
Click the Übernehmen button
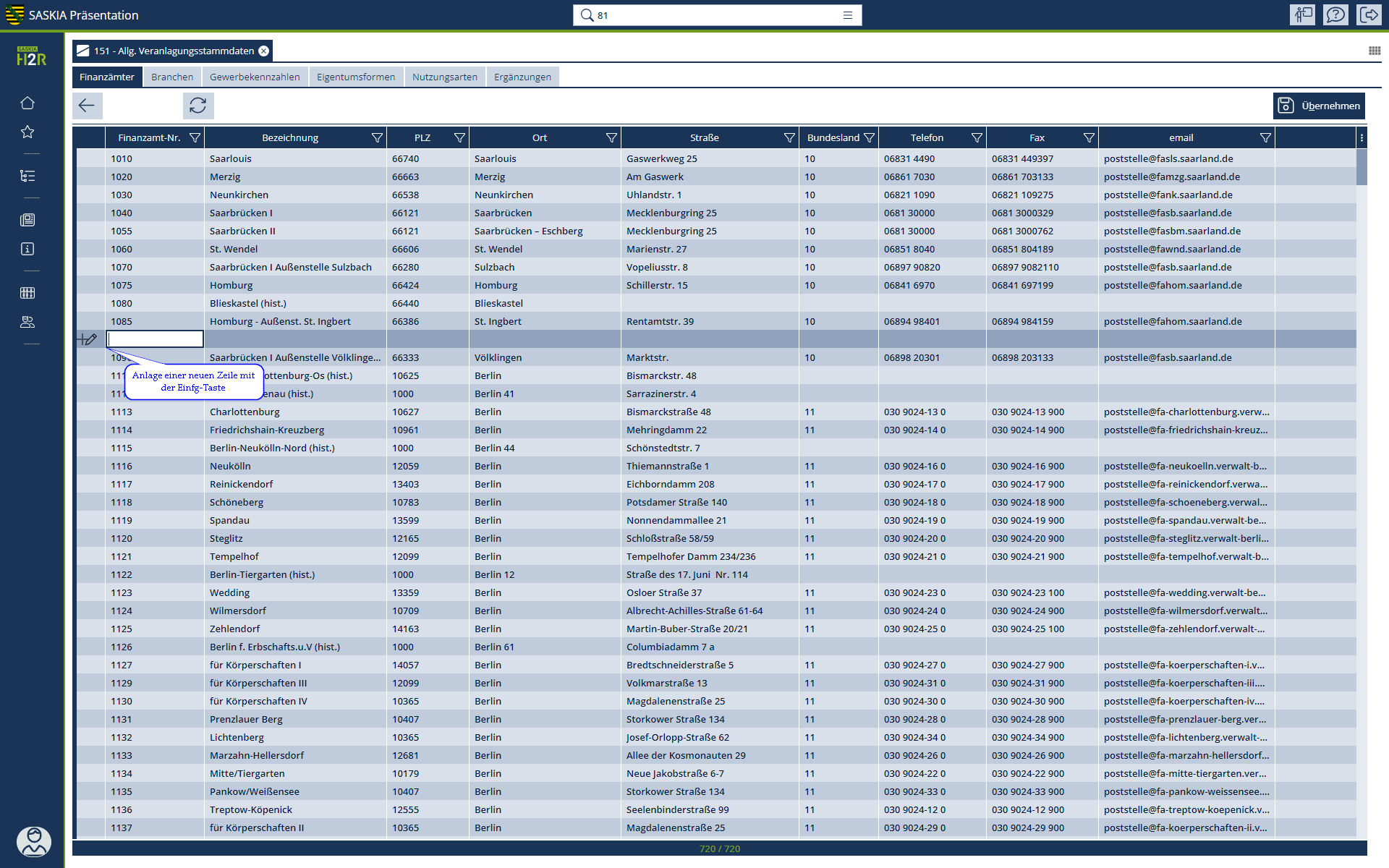[1319, 106]
